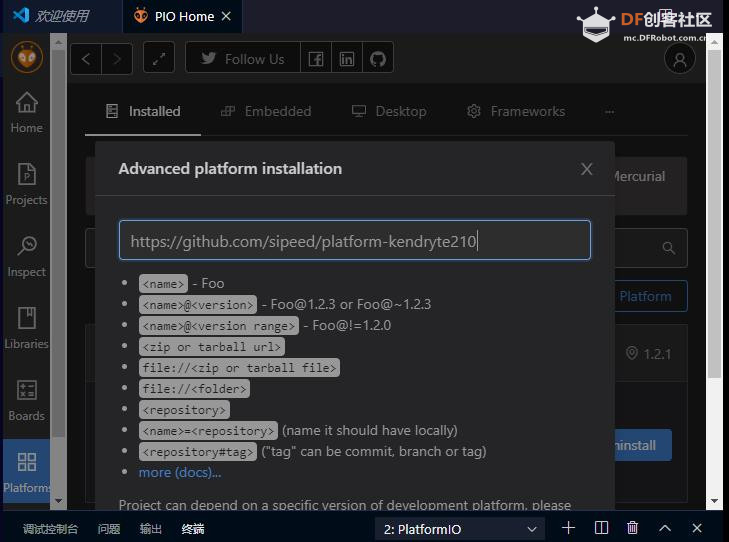Open the 调试控制台 debug console panel tab
This screenshot has width=729, height=542.
50,529
